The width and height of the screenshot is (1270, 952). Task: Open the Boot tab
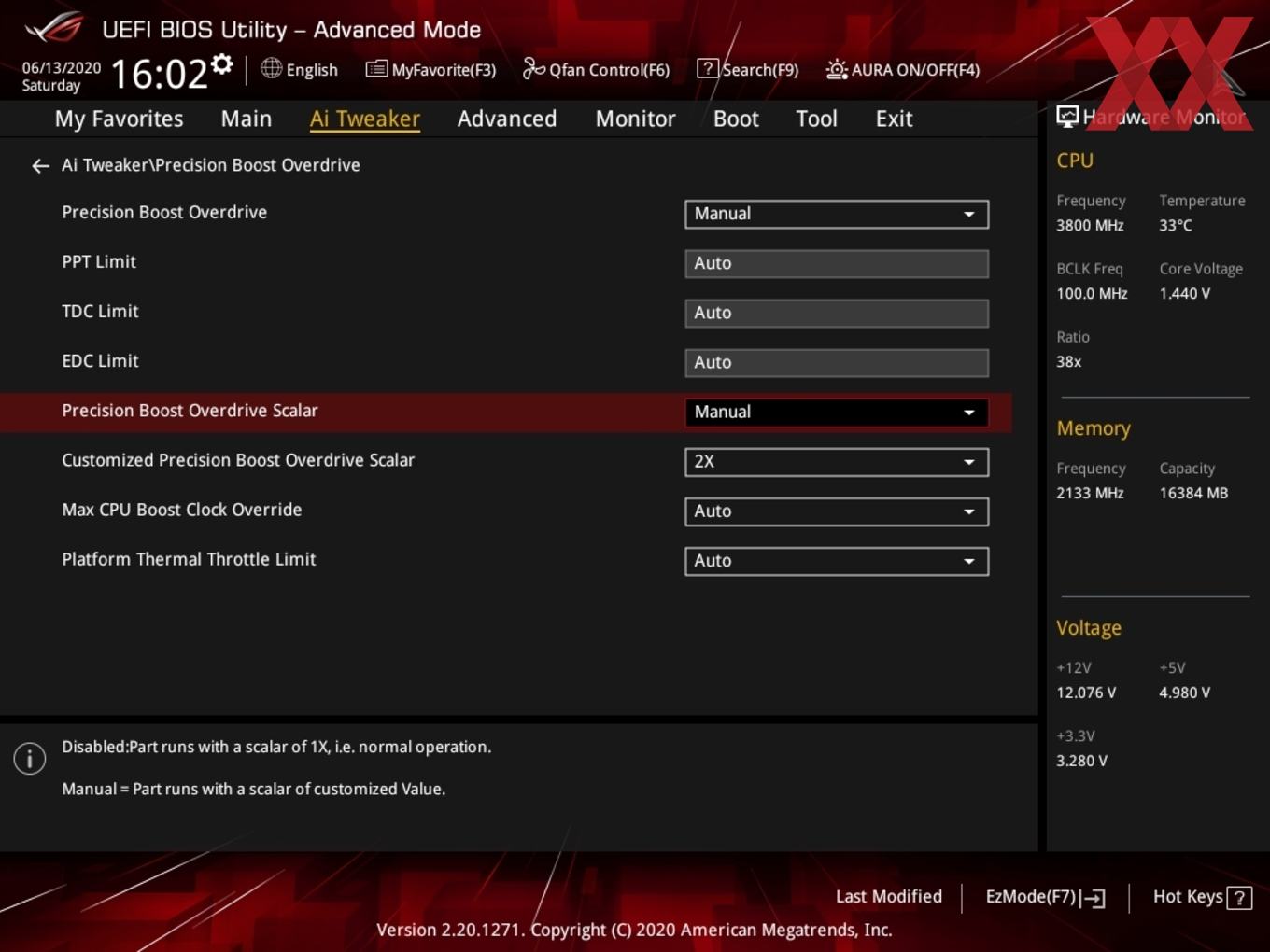(736, 119)
